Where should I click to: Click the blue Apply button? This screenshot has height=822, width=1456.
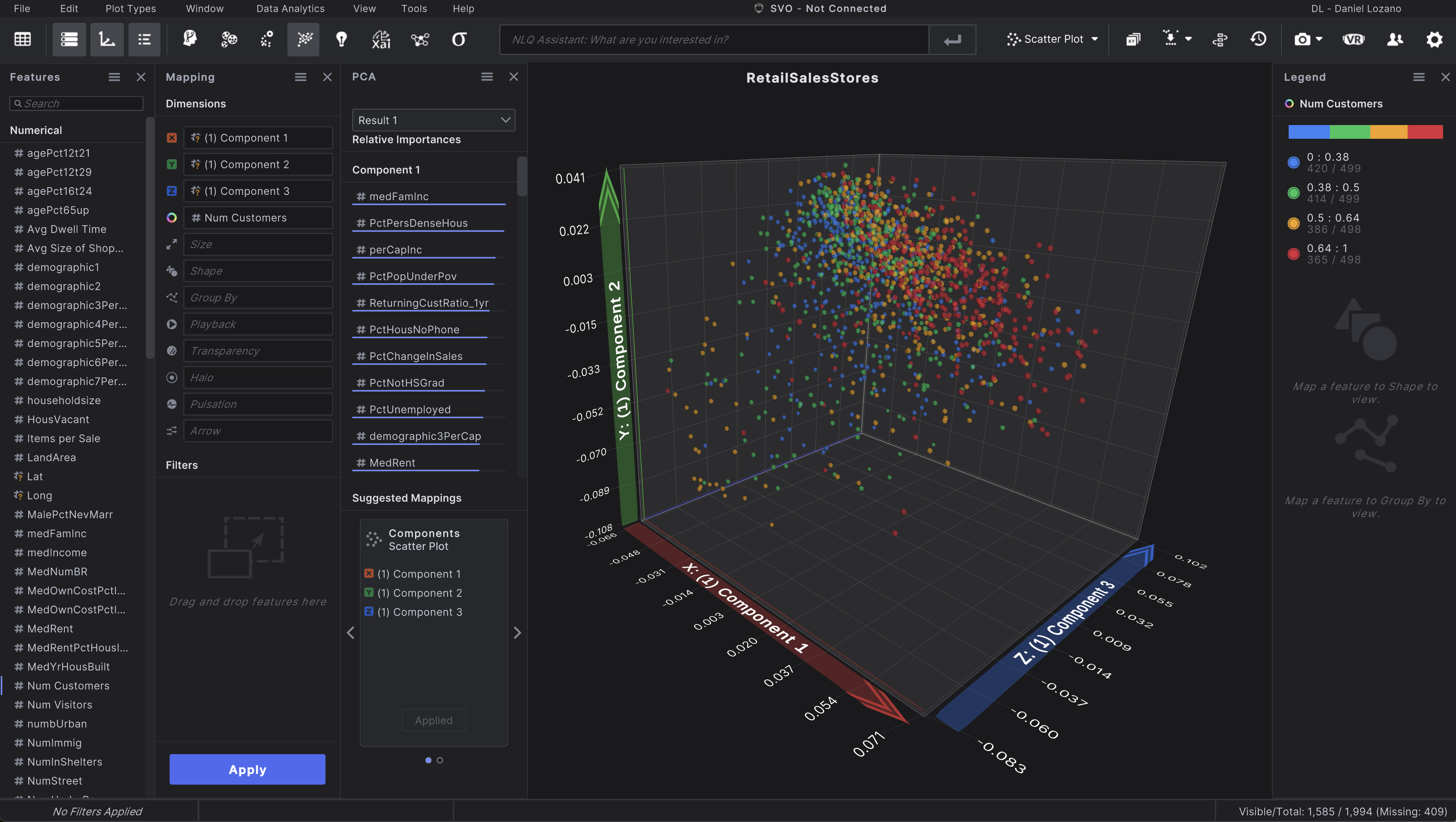pos(247,769)
